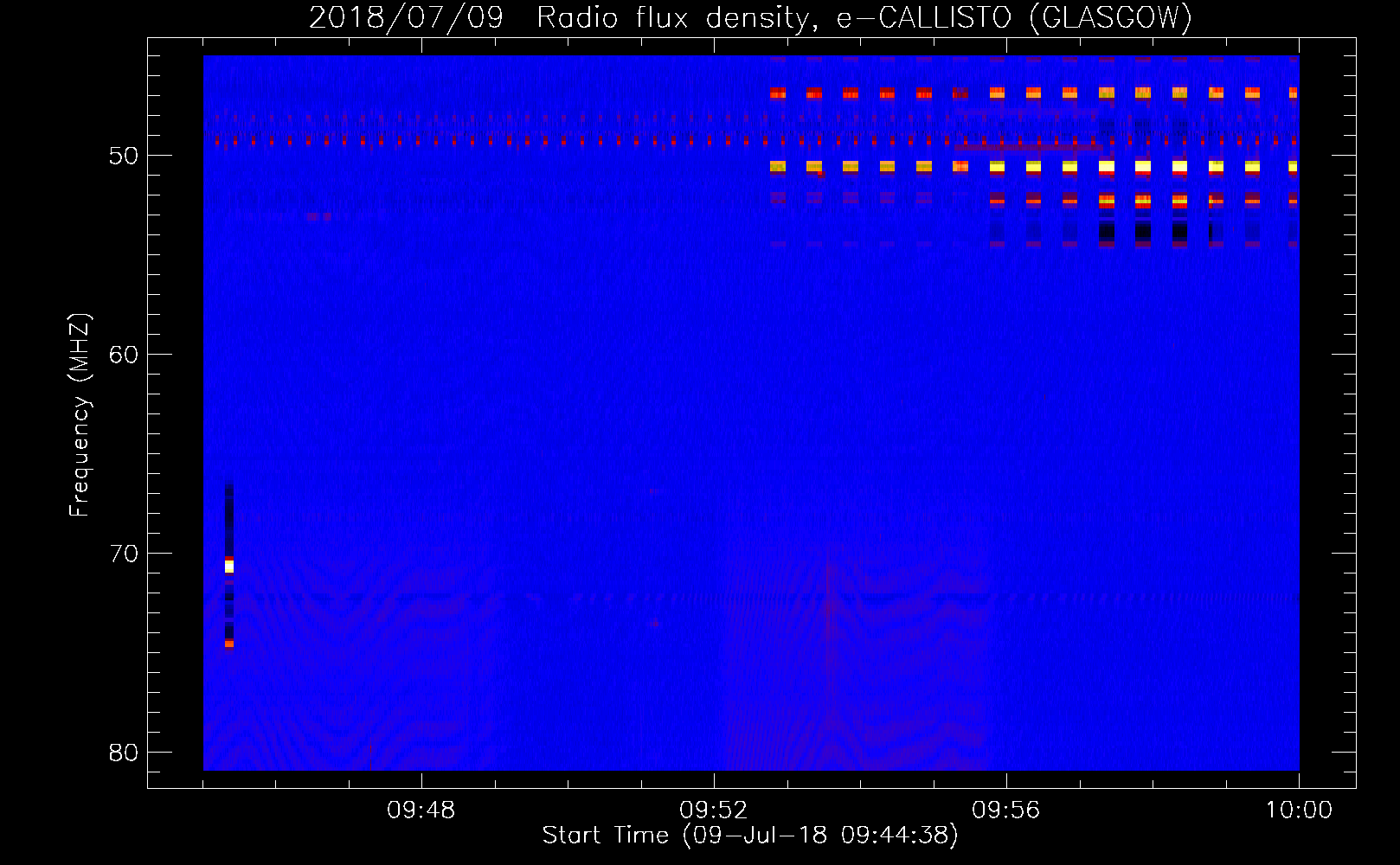Click the 09:56 time tick label

pos(1006,811)
